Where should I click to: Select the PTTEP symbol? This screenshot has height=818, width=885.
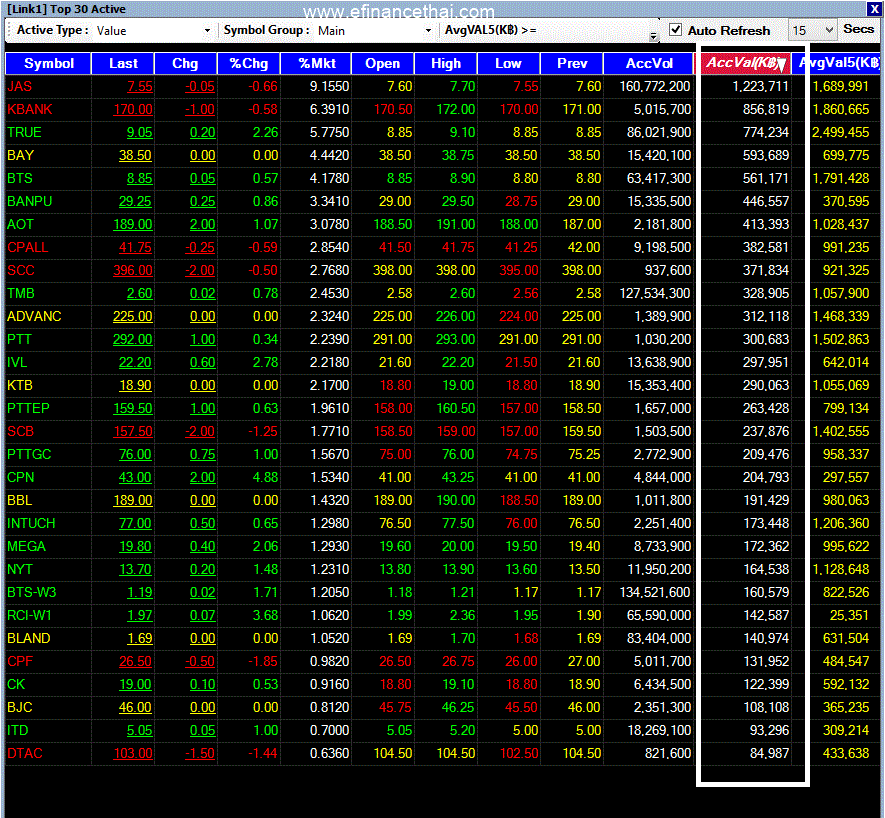(28, 408)
